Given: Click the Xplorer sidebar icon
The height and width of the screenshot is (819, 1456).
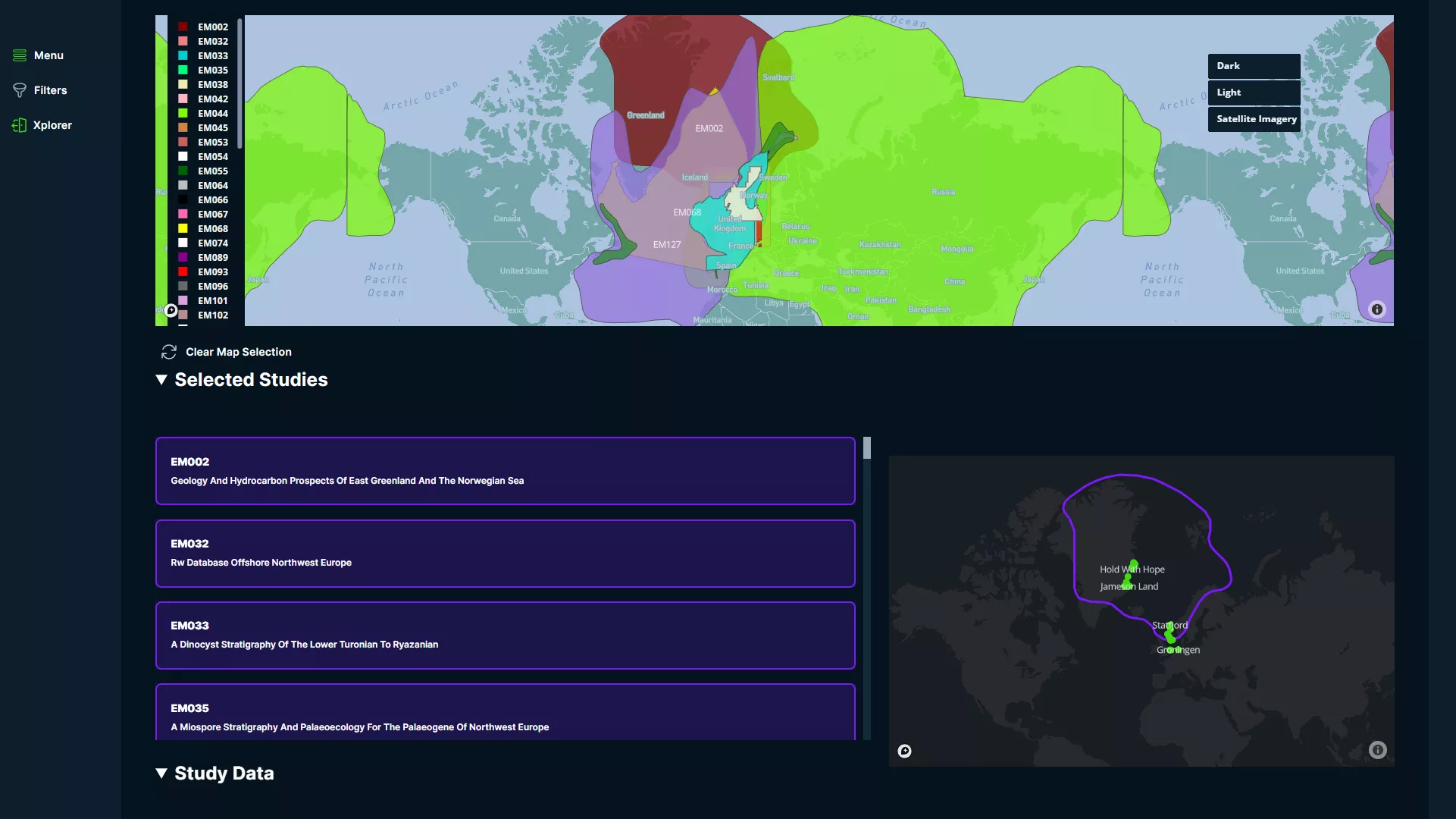Looking at the screenshot, I should point(20,125).
